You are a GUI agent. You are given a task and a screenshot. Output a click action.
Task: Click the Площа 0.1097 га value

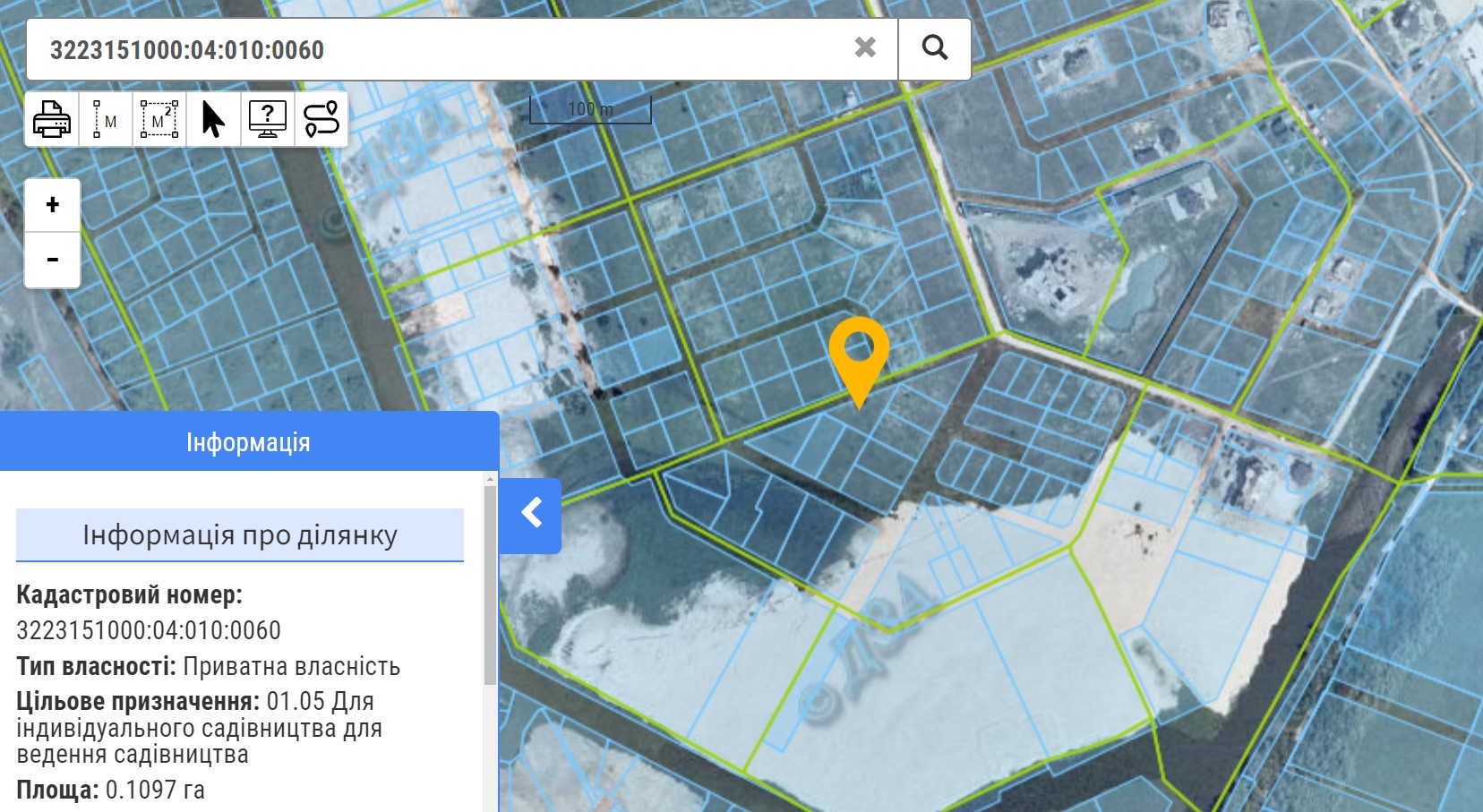tap(155, 790)
